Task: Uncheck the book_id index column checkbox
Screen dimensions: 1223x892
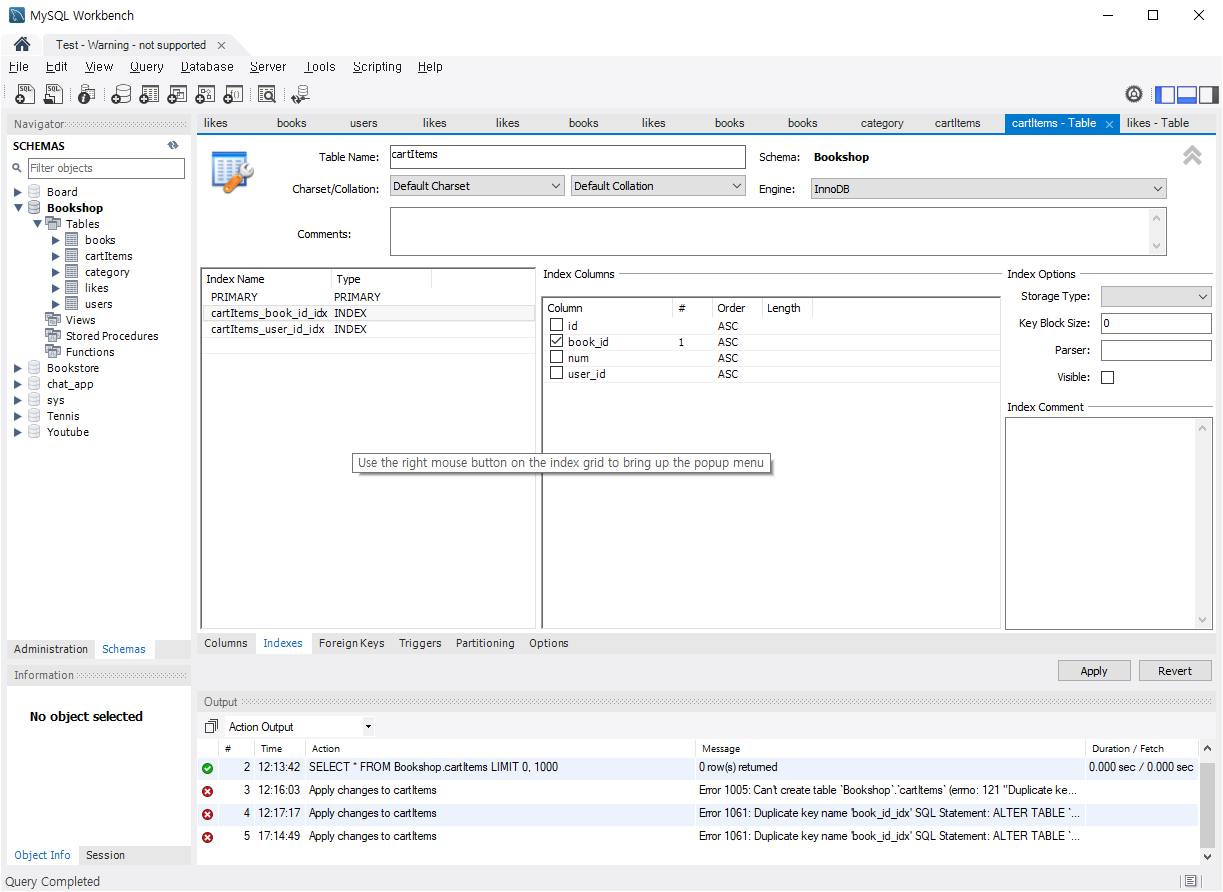Action: coord(557,341)
